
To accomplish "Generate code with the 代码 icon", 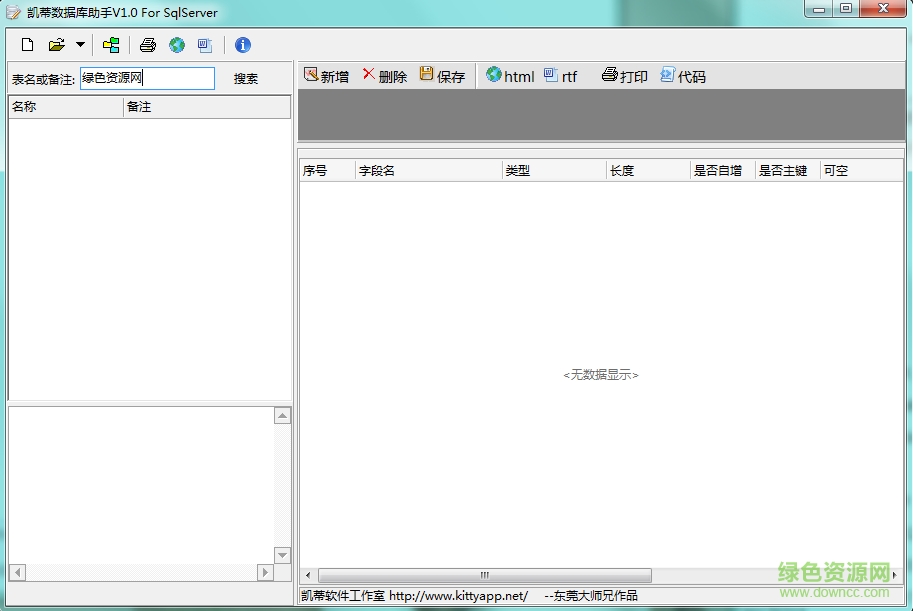I will tap(683, 74).
